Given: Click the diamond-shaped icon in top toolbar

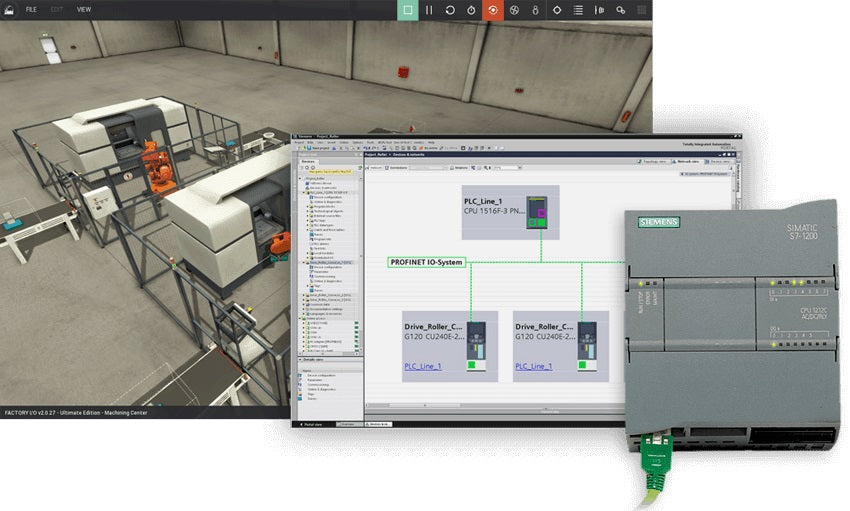Looking at the screenshot, I should click(x=557, y=10).
